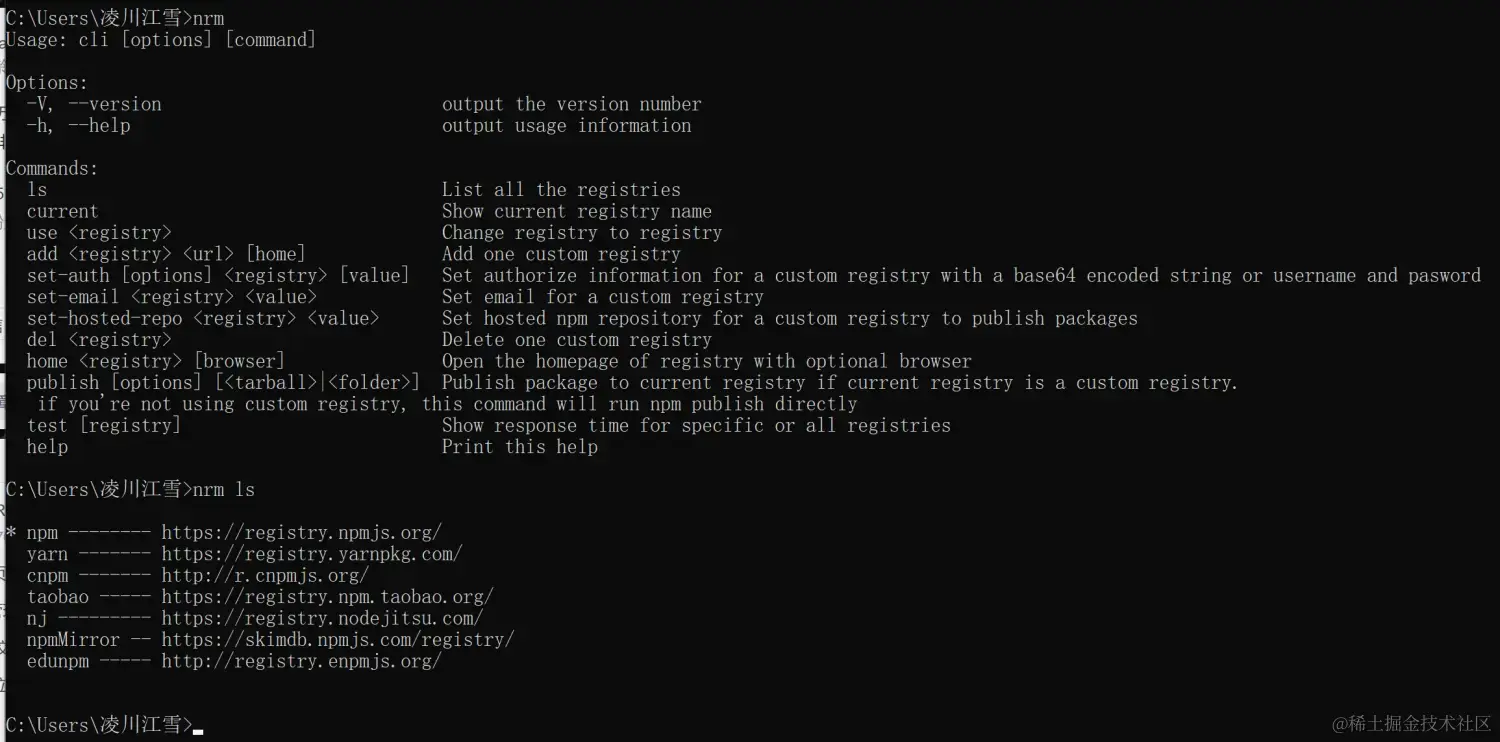This screenshot has width=1500, height=742.
Task: Click the cnpm registry URL r.cnpmjs.org
Action: pyautogui.click(x=265, y=575)
